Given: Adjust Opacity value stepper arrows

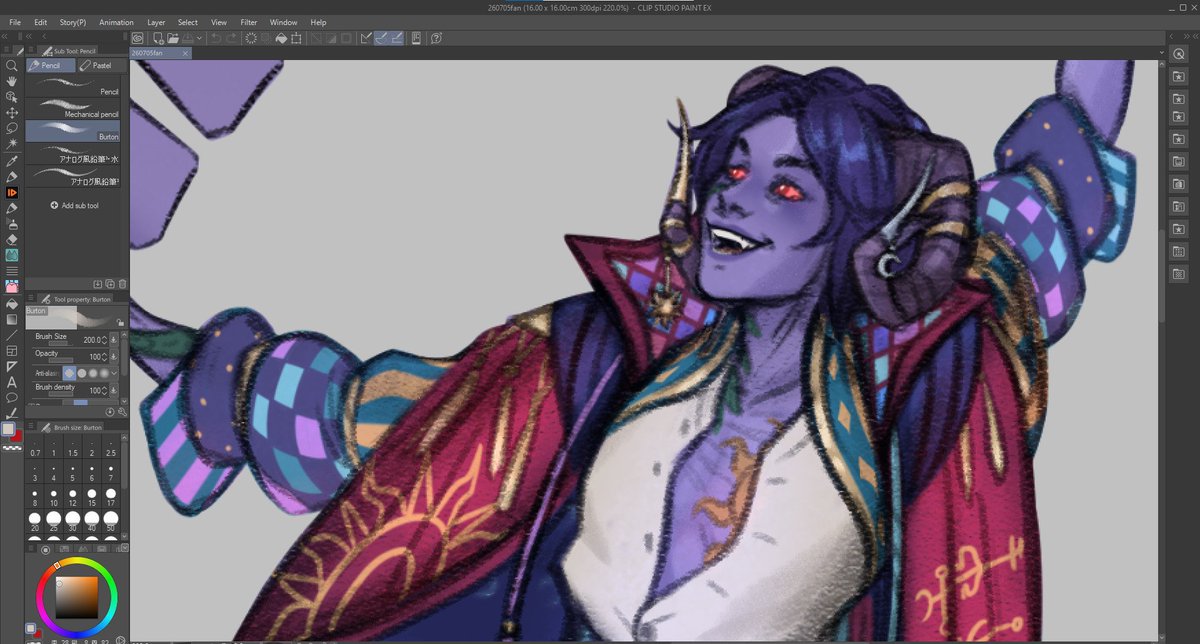Looking at the screenshot, I should pyautogui.click(x=104, y=356).
